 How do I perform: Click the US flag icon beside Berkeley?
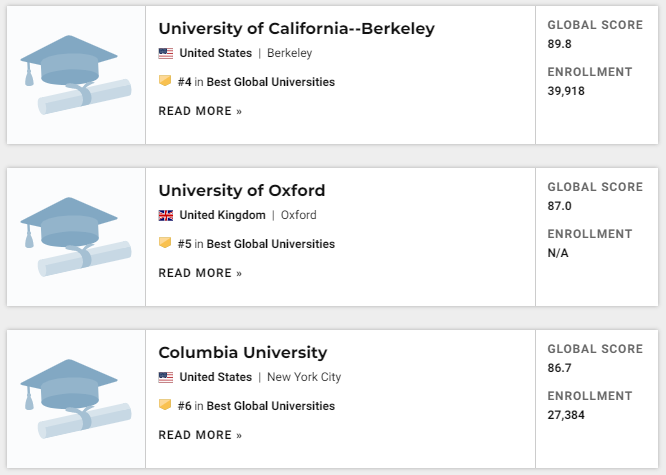click(x=166, y=53)
